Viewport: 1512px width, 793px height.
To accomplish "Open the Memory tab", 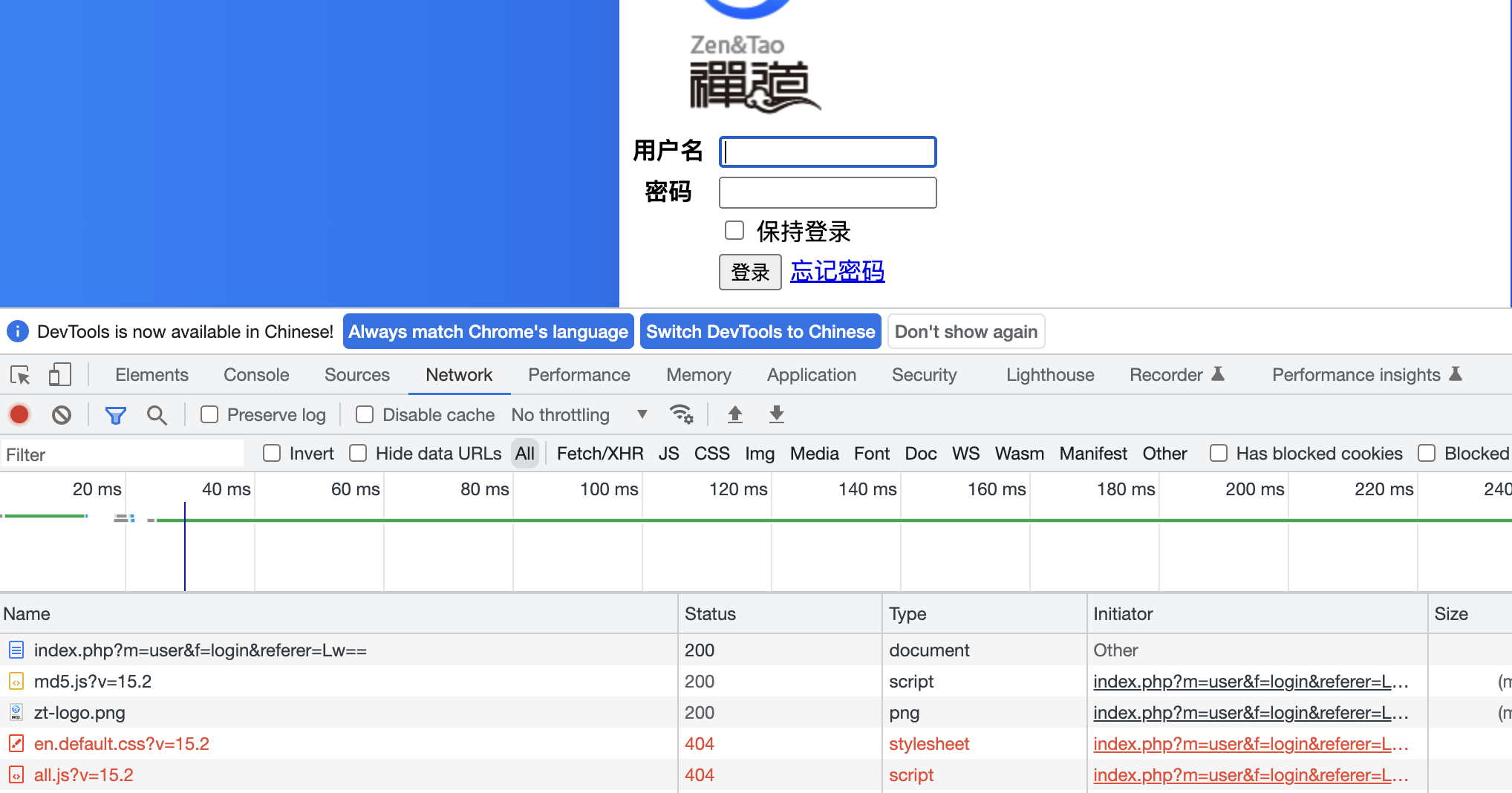I will tap(699, 375).
